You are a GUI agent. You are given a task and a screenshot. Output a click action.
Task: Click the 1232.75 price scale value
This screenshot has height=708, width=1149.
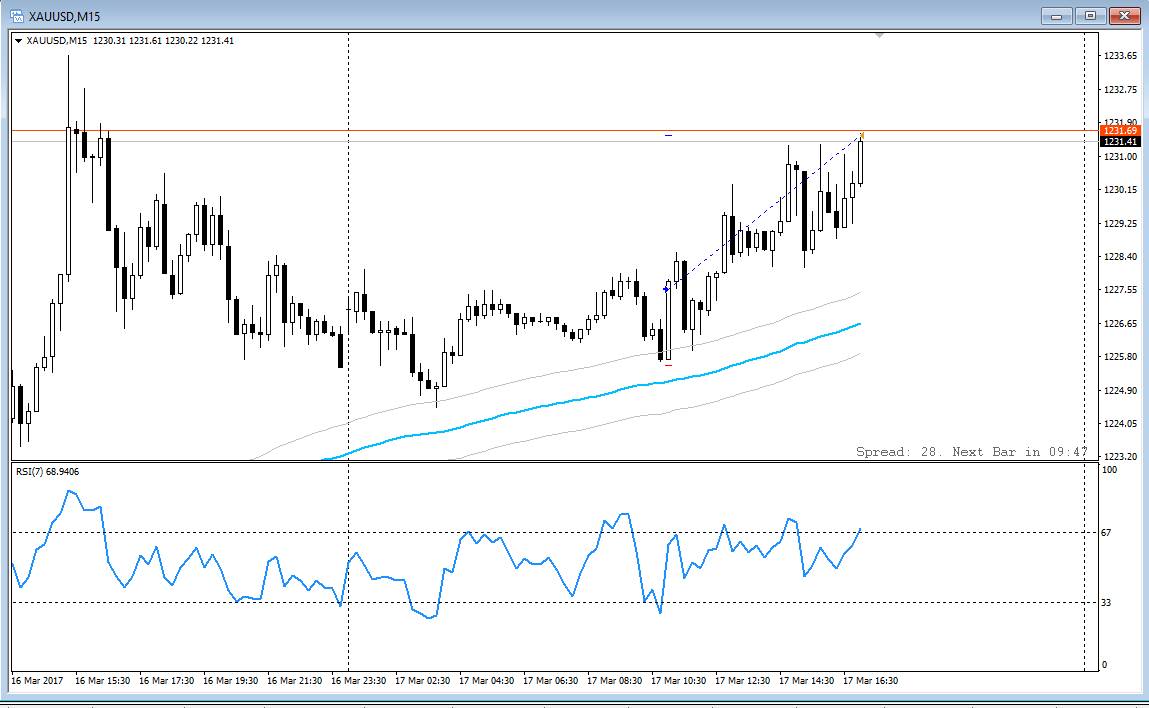click(x=1120, y=89)
